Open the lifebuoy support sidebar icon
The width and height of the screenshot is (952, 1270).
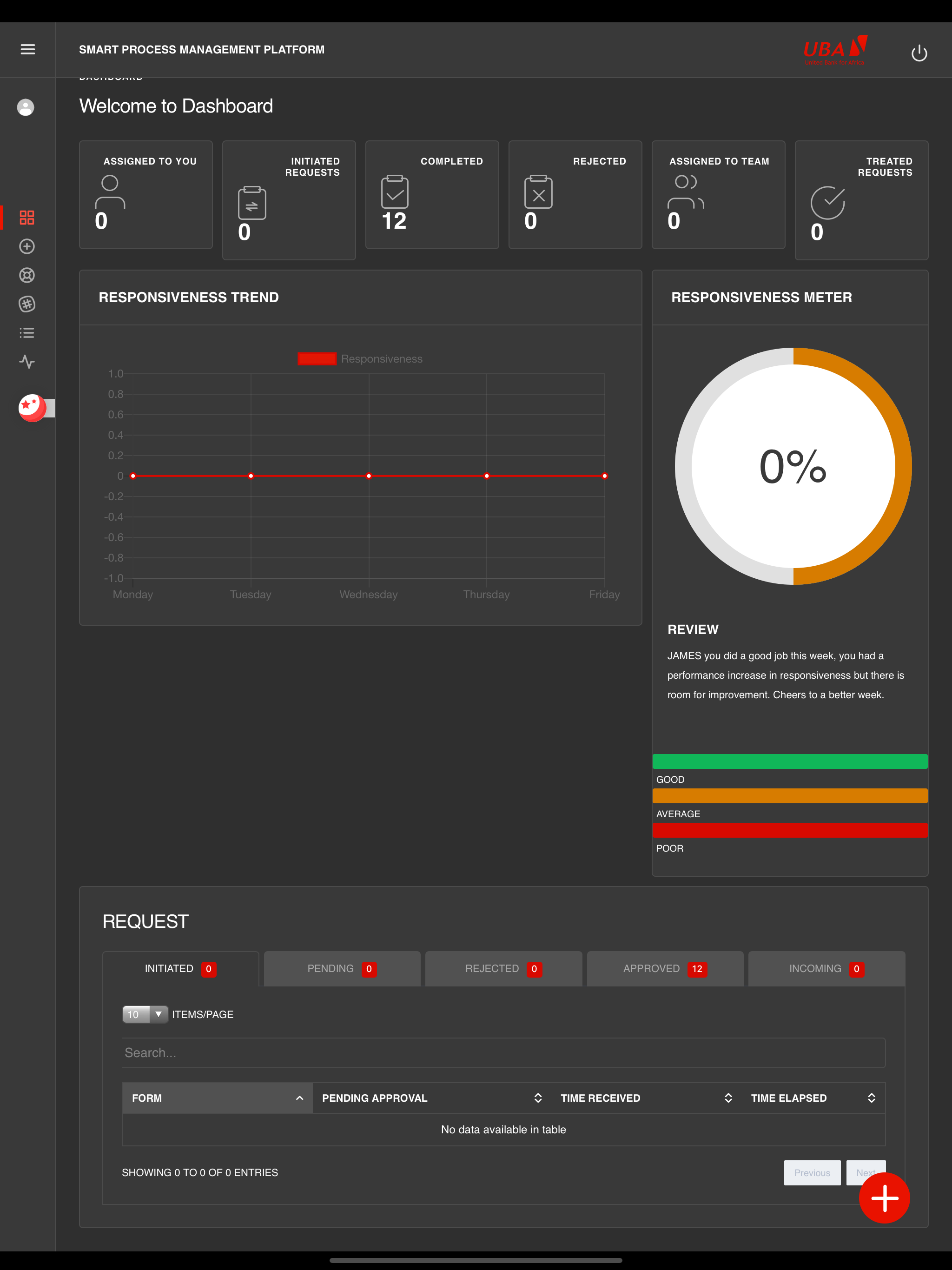(x=27, y=275)
